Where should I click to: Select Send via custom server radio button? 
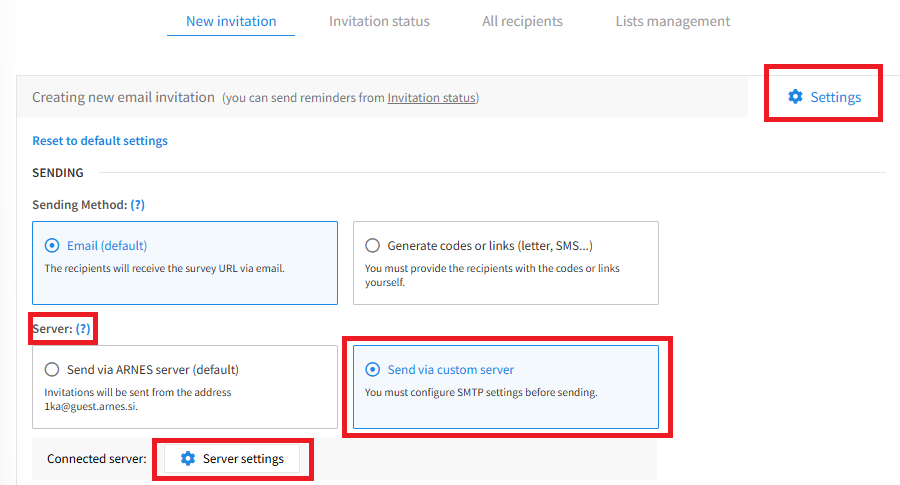373,370
